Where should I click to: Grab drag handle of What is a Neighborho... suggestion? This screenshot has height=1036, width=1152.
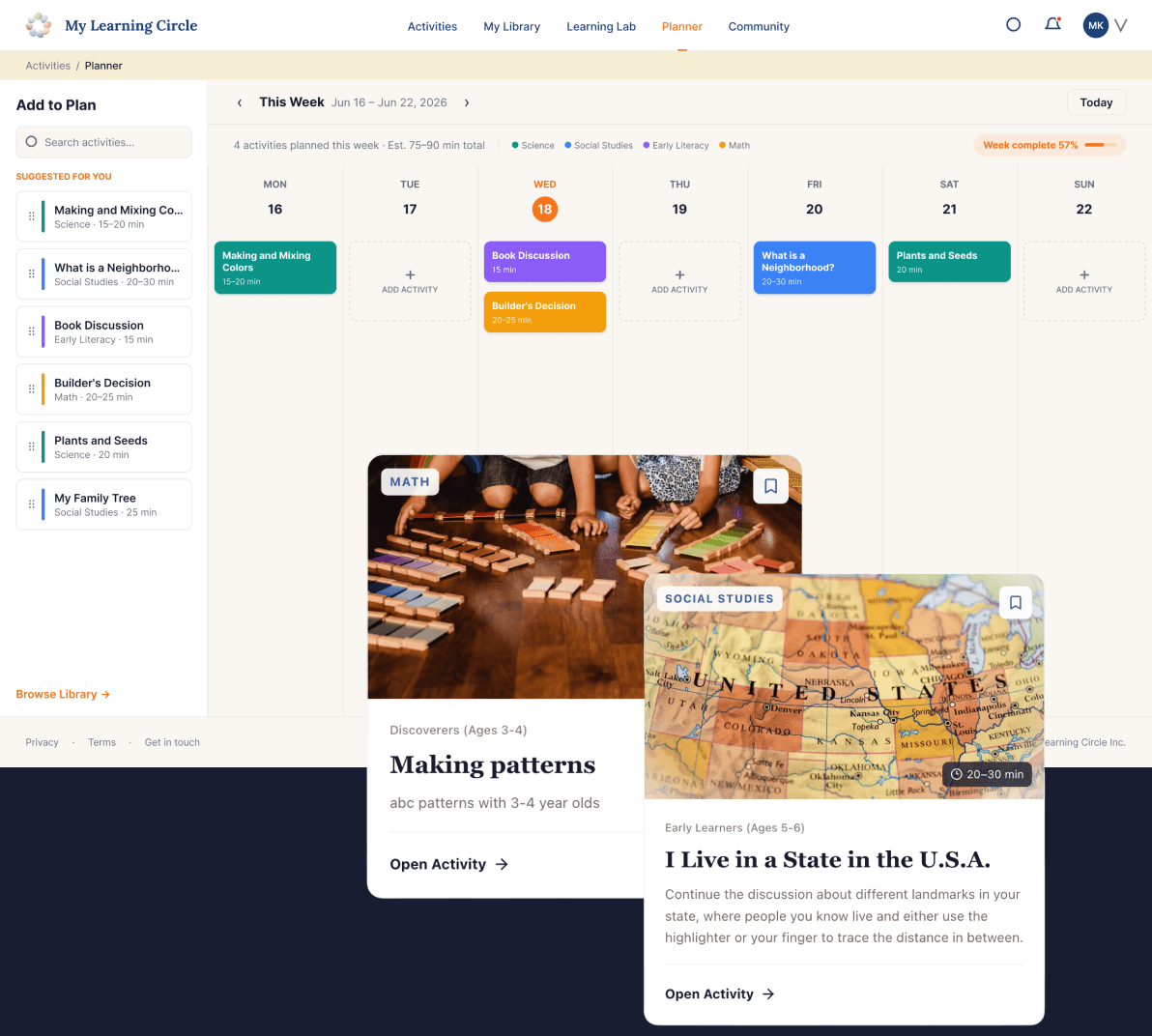32,274
